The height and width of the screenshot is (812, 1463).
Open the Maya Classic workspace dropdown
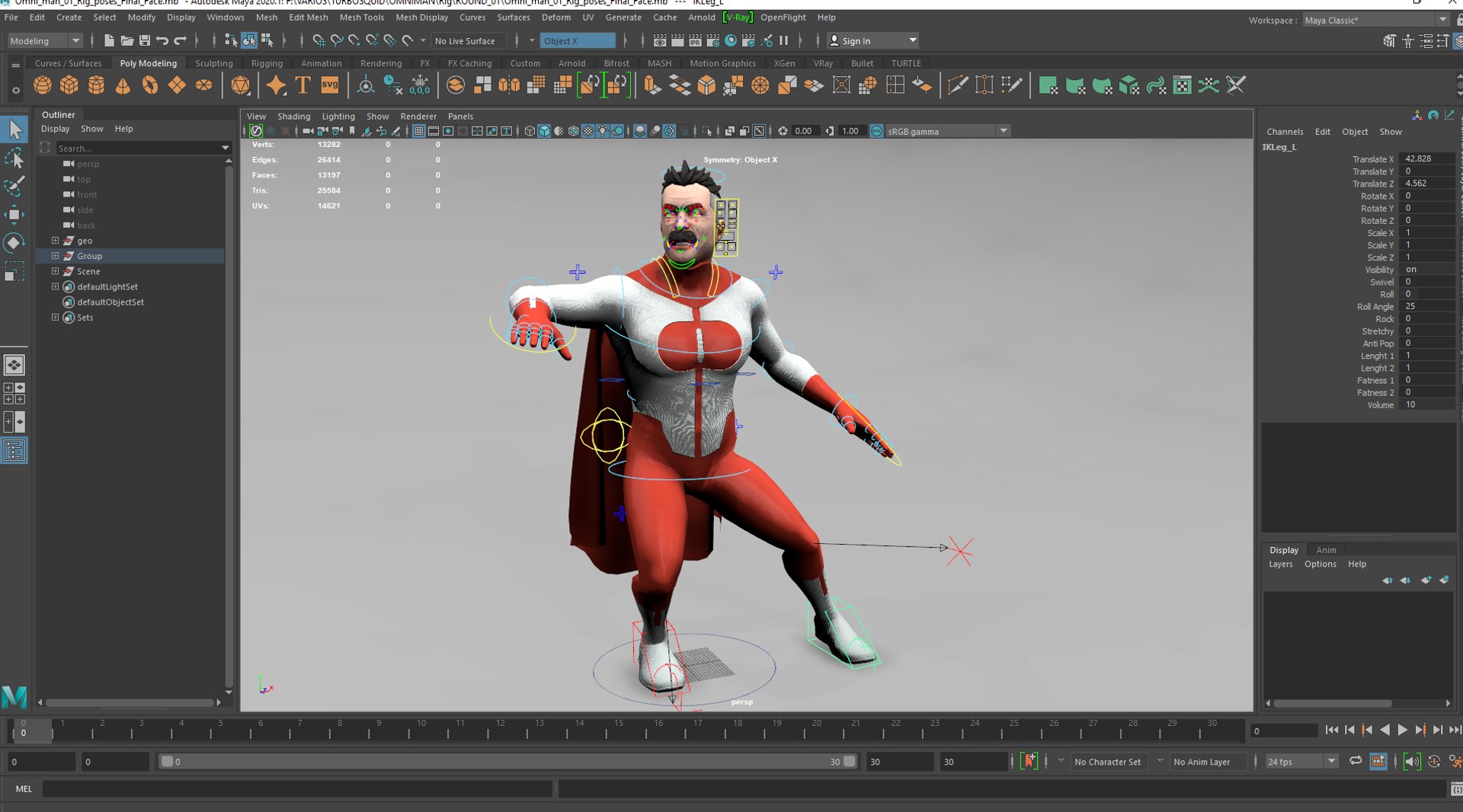(x=1375, y=20)
